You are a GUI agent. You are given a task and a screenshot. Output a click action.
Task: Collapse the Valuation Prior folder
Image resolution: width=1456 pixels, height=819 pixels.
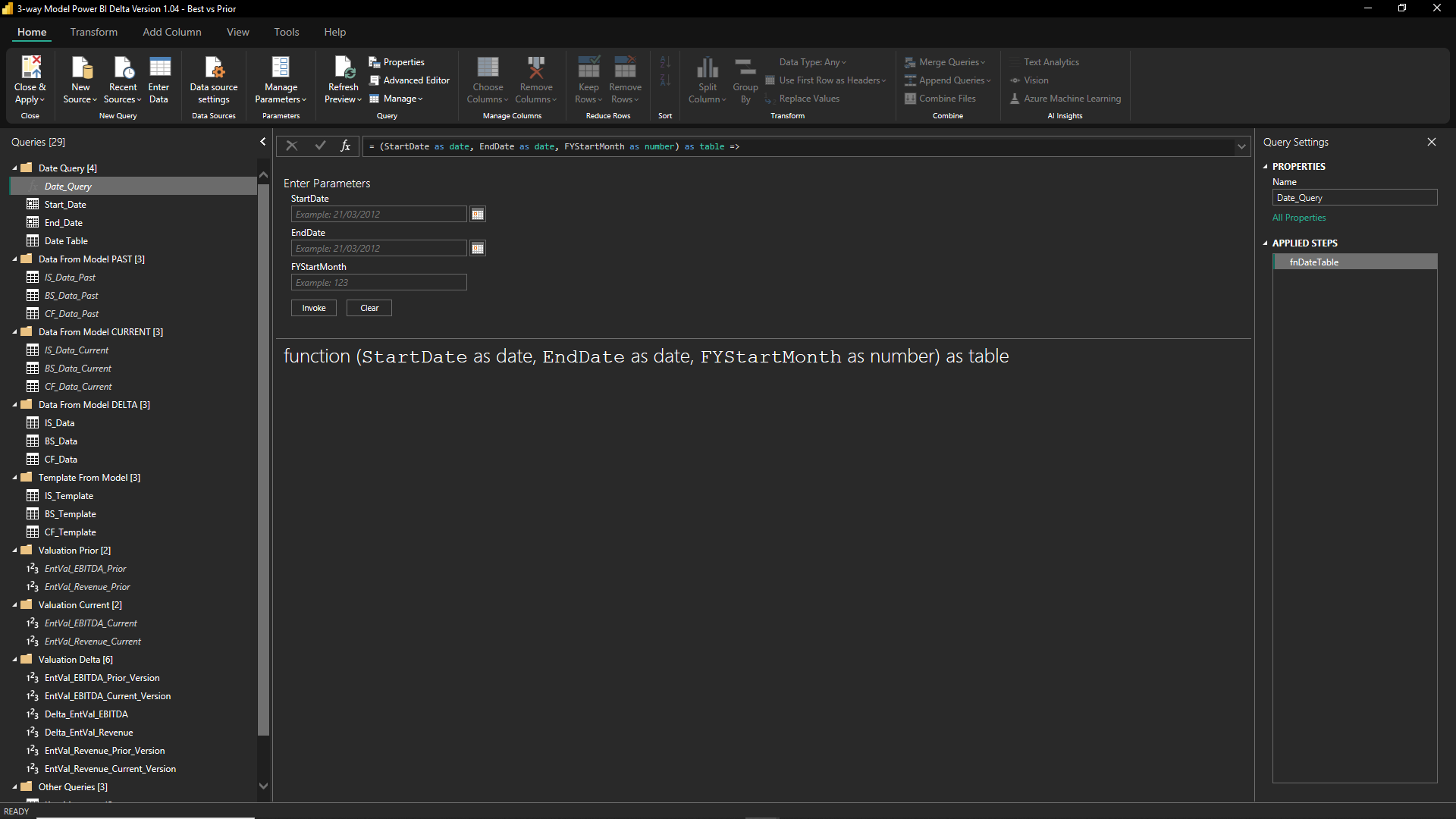[x=15, y=551]
